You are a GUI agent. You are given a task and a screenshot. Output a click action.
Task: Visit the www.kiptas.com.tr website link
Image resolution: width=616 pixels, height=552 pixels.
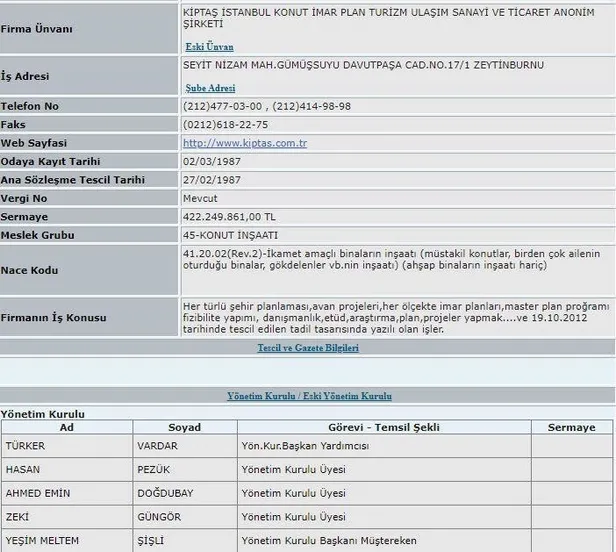coord(244,144)
